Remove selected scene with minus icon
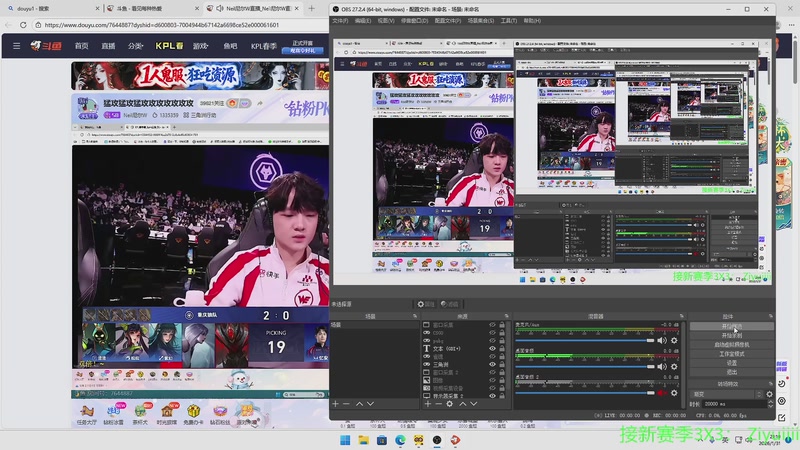Image resolution: width=800 pixels, height=450 pixels. point(346,404)
